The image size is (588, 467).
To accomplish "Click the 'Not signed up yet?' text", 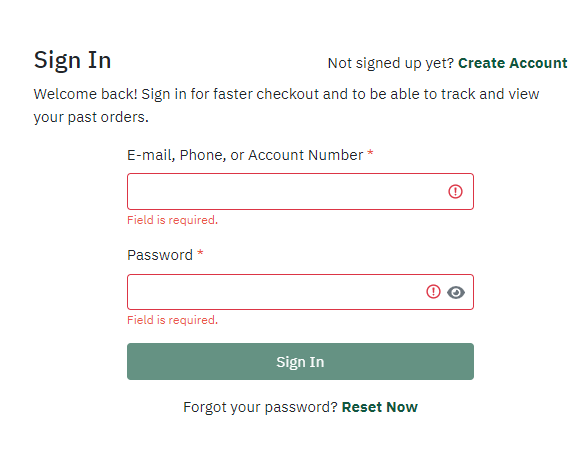I will [391, 63].
